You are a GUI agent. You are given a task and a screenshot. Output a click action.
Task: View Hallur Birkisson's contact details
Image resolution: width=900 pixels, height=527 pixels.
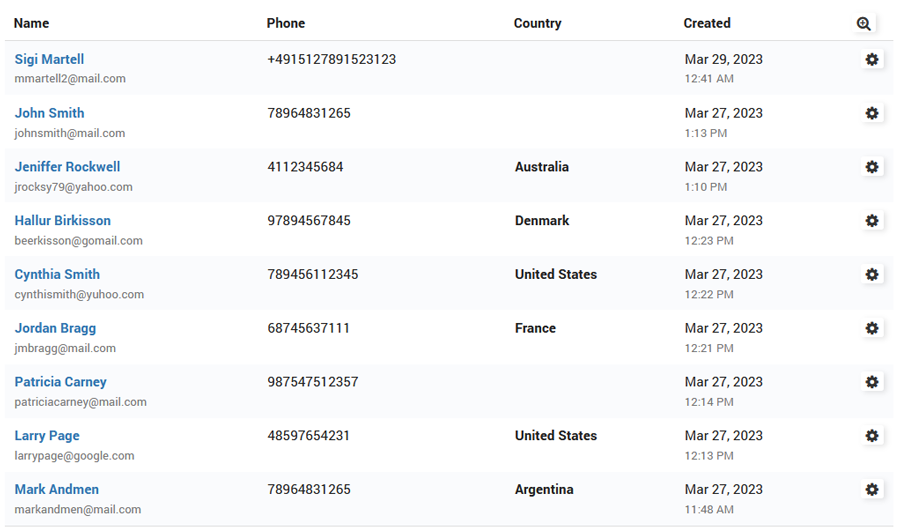tap(62, 220)
